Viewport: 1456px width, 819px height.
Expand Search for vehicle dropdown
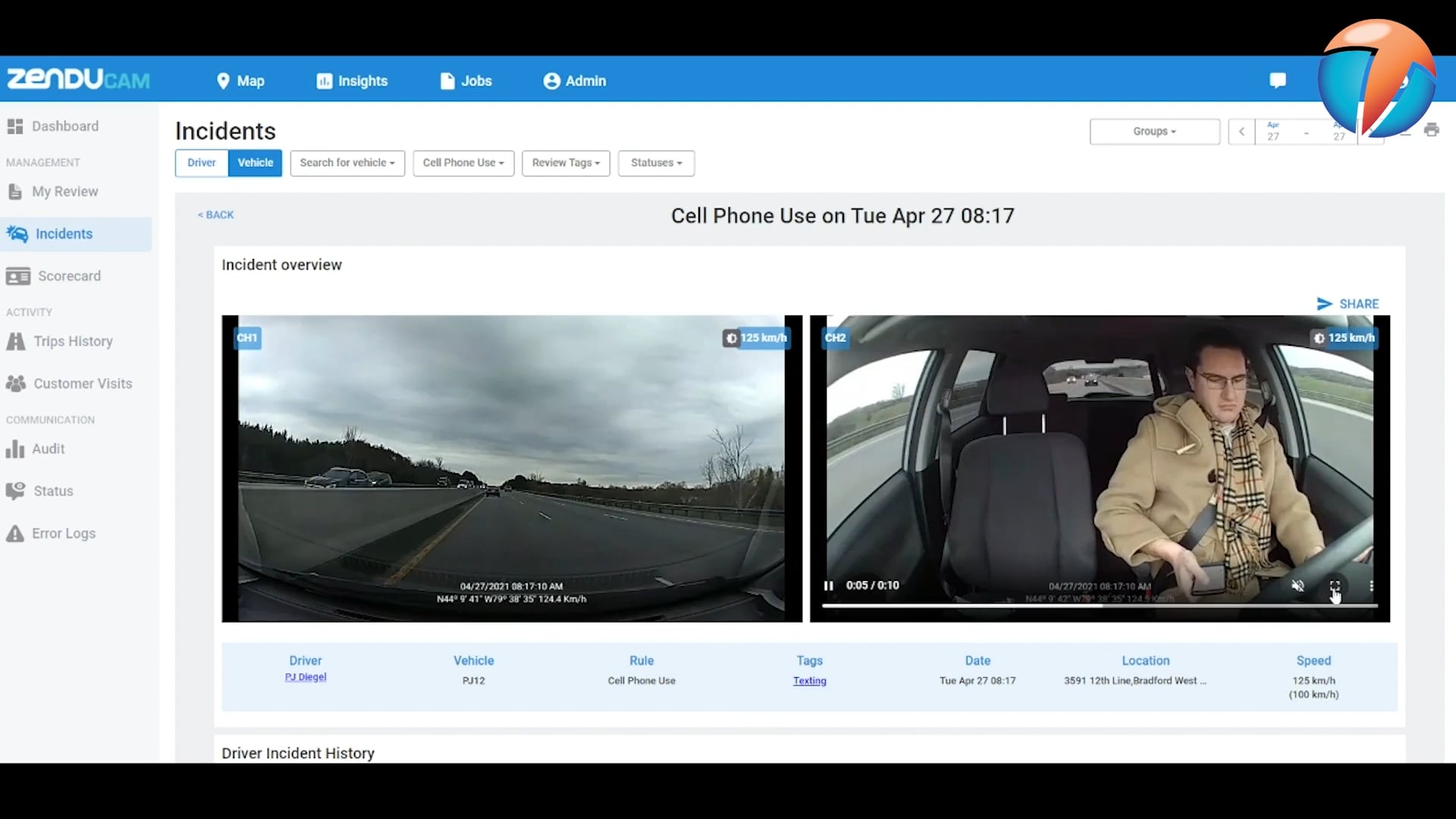[x=347, y=163]
